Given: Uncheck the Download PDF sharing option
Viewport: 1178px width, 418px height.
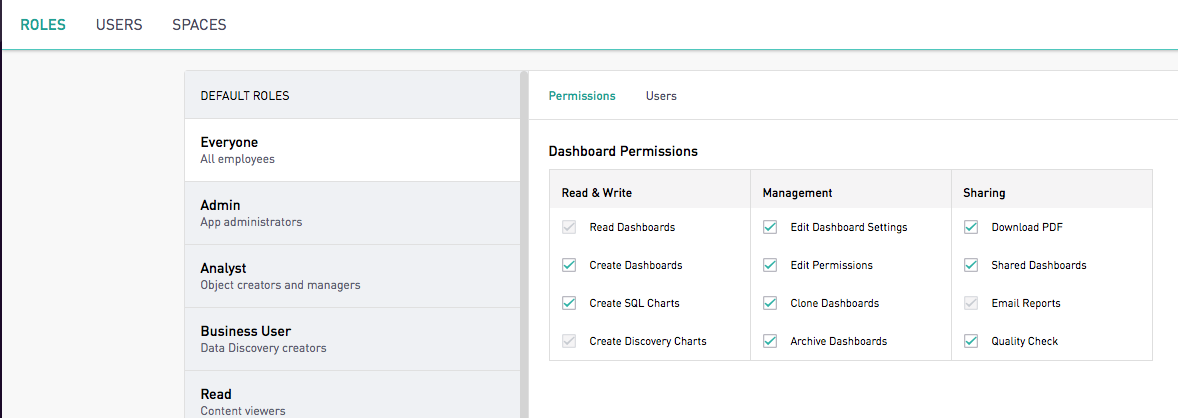Looking at the screenshot, I should click(x=971, y=227).
